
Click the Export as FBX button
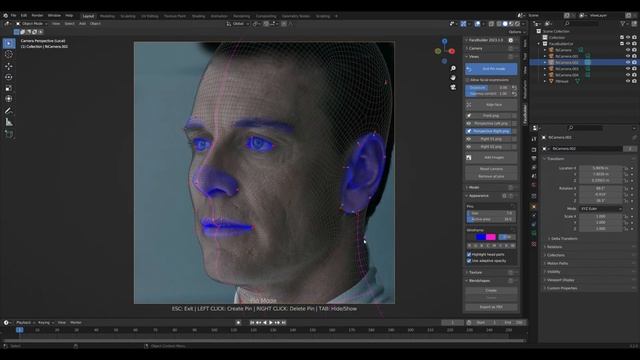click(491, 307)
